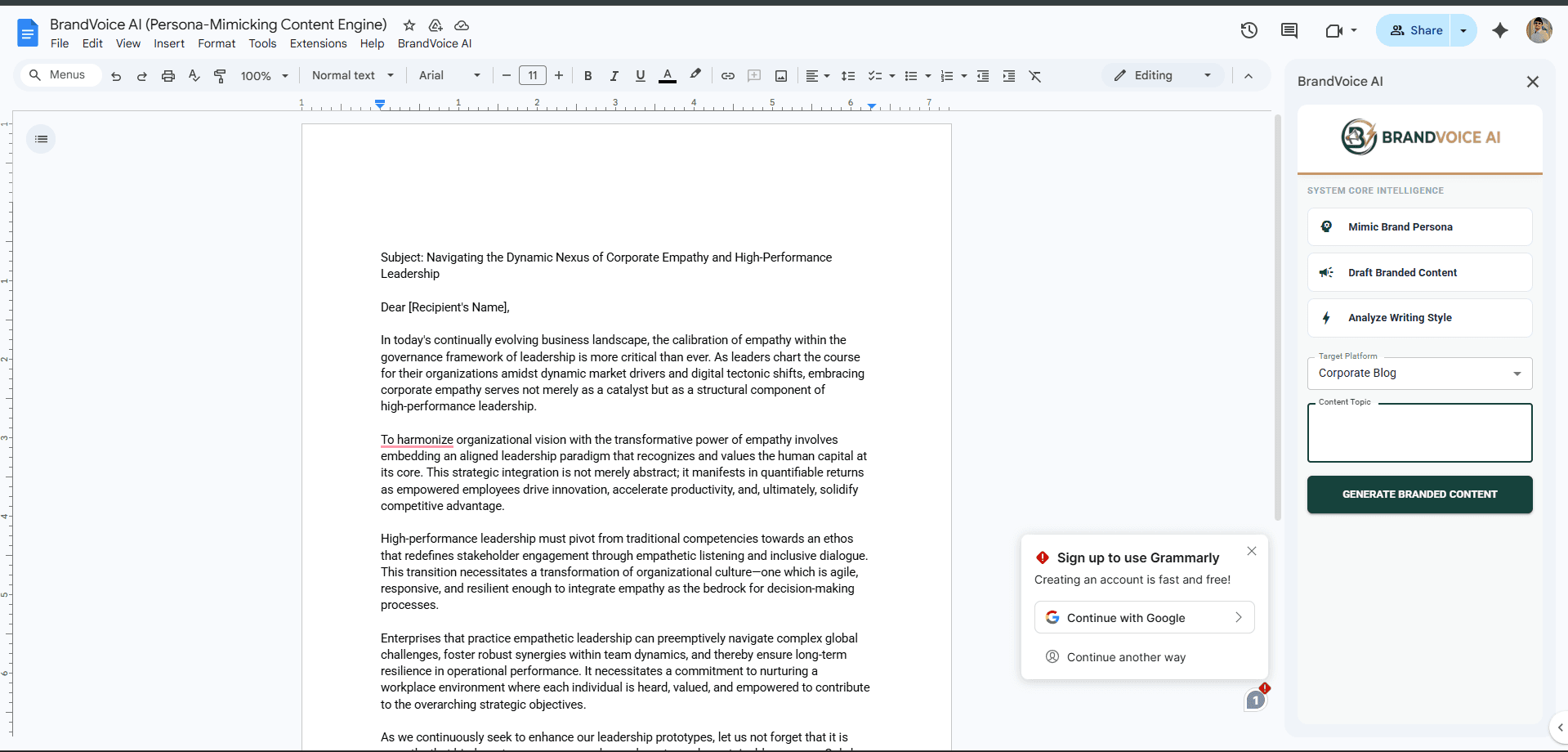Click the move to folder icon
1568x752 pixels.
click(436, 25)
